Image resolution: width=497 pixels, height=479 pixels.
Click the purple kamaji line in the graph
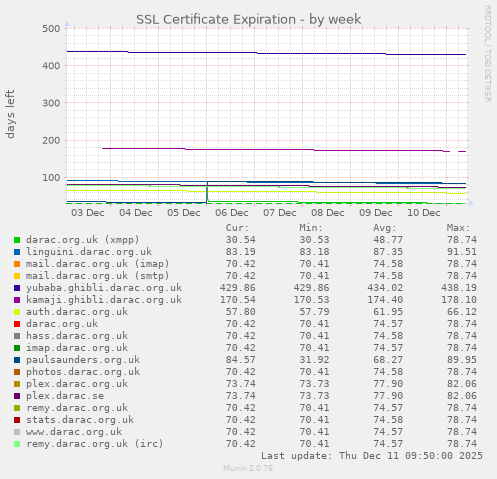pos(283,150)
